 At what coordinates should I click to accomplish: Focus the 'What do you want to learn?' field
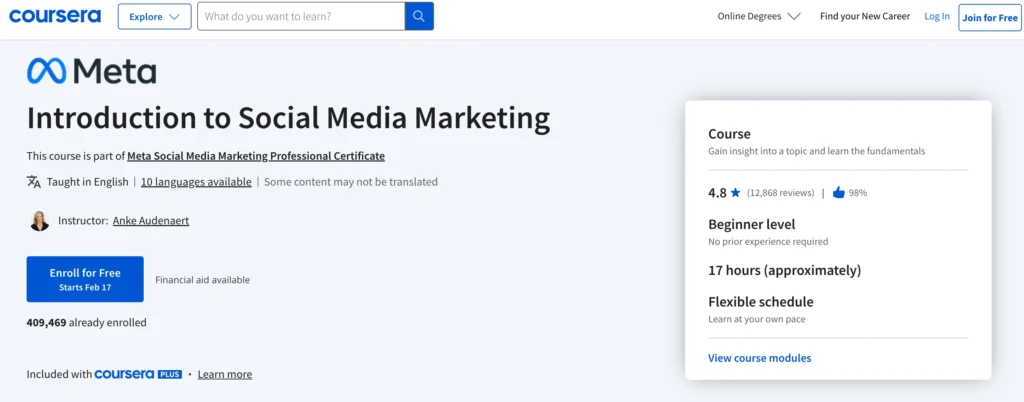301,16
